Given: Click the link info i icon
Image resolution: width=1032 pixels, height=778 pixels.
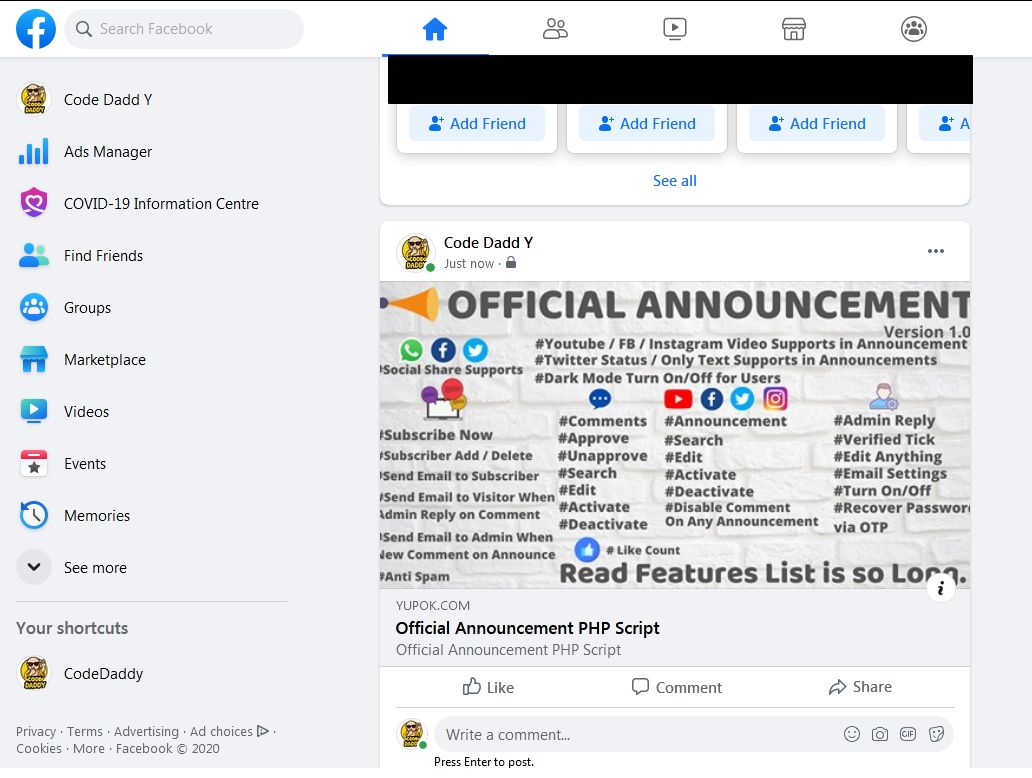Looking at the screenshot, I should pyautogui.click(x=941, y=587).
